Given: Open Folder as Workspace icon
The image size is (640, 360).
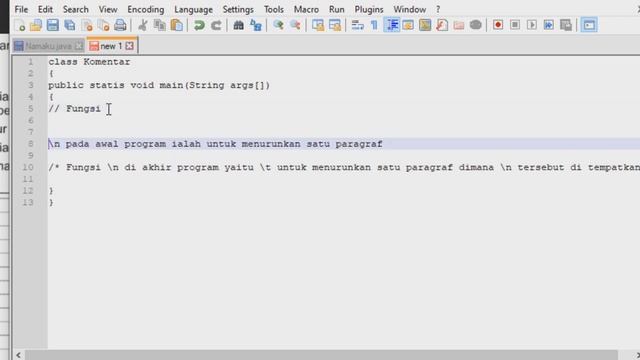Looking at the screenshot, I should click(459, 25).
